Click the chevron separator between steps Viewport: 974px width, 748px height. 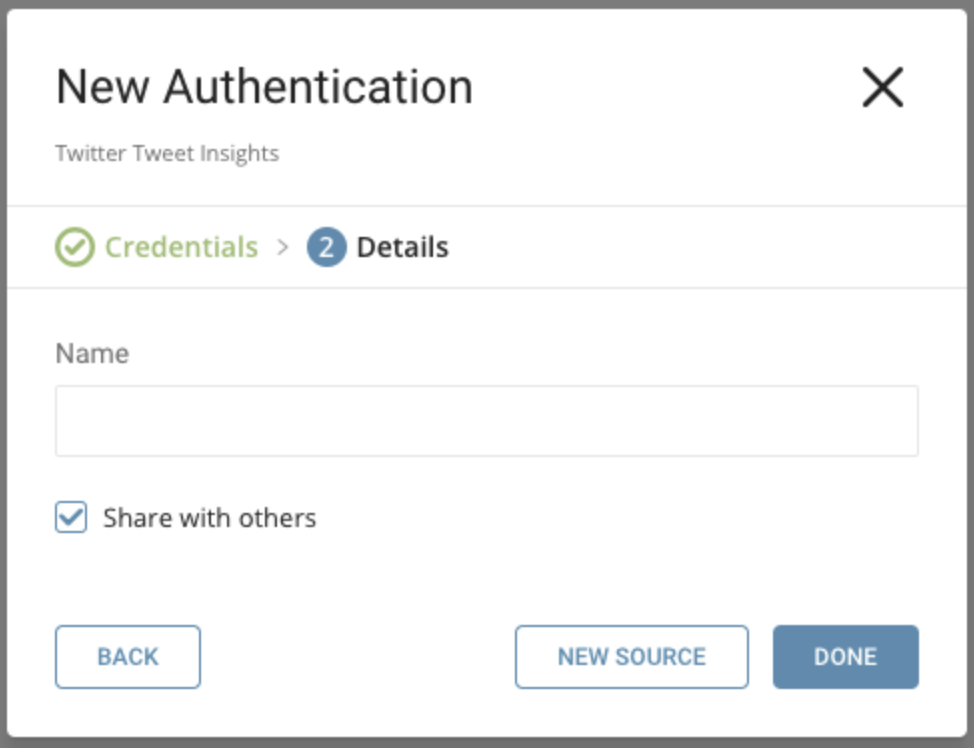[x=283, y=247]
